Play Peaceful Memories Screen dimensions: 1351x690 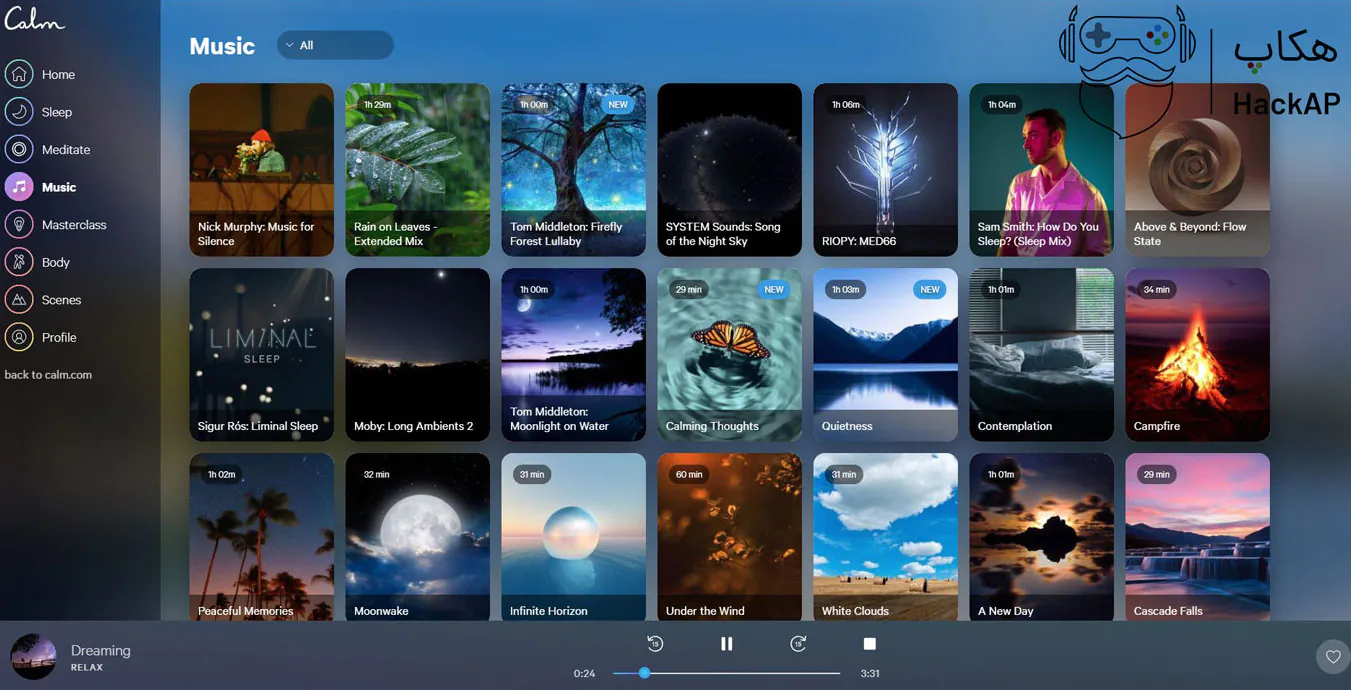tap(262, 537)
